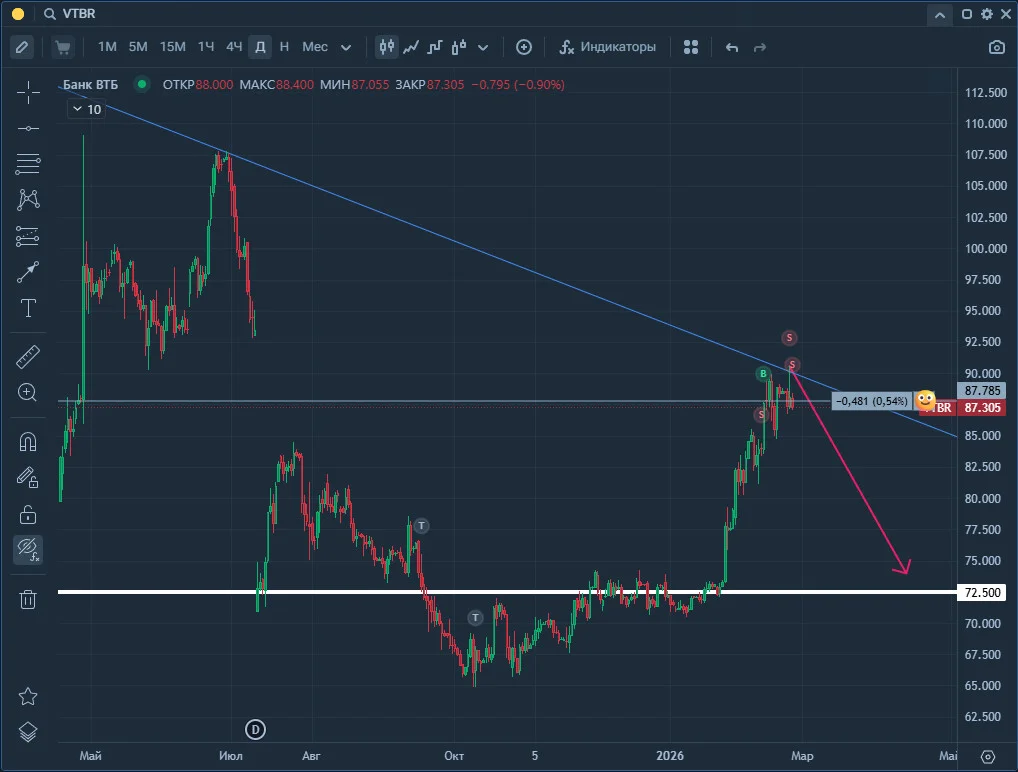
Task: Open favorites with the star icon
Action: point(28,697)
